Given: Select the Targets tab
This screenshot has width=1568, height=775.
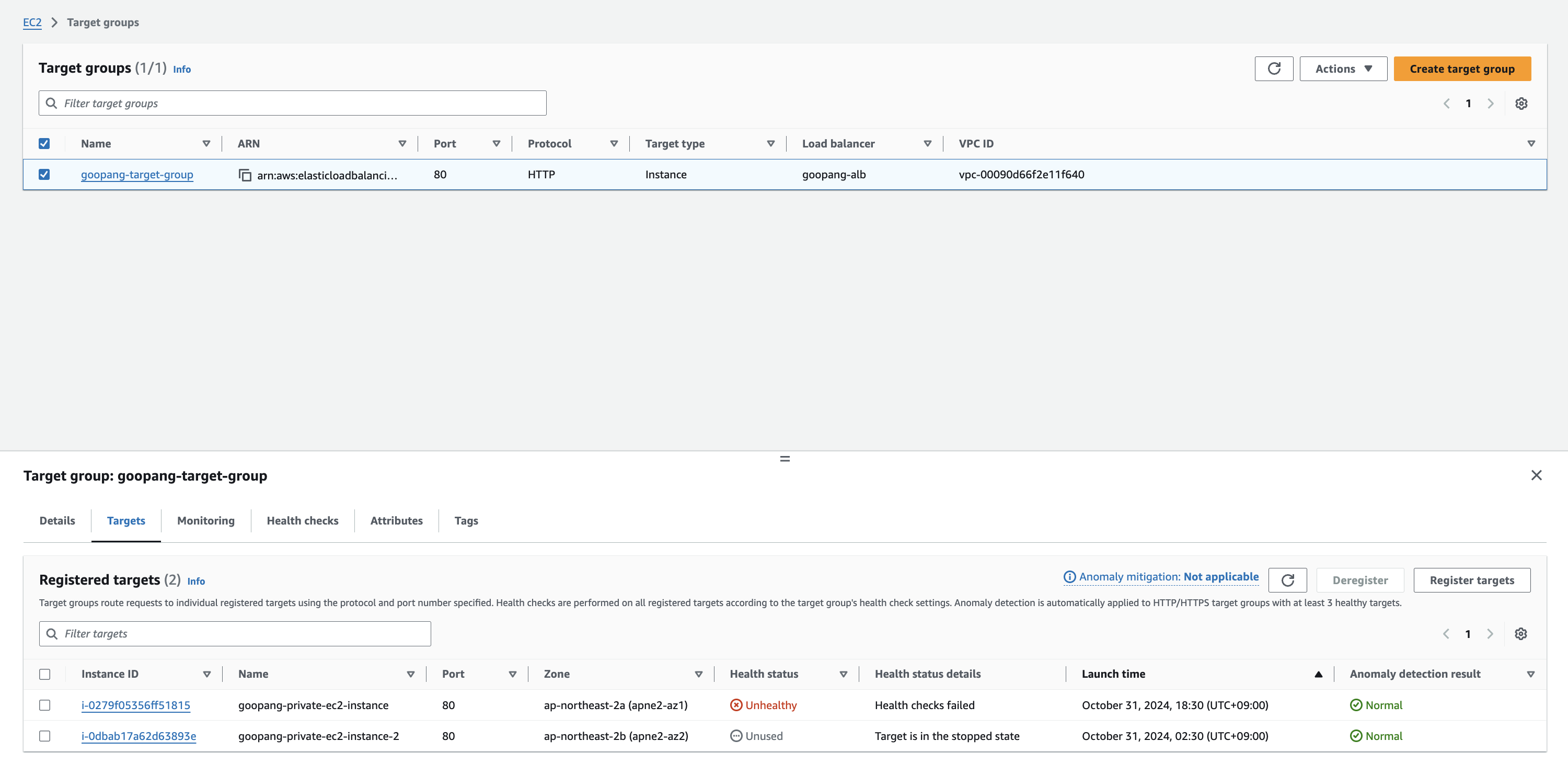Looking at the screenshot, I should point(126,520).
